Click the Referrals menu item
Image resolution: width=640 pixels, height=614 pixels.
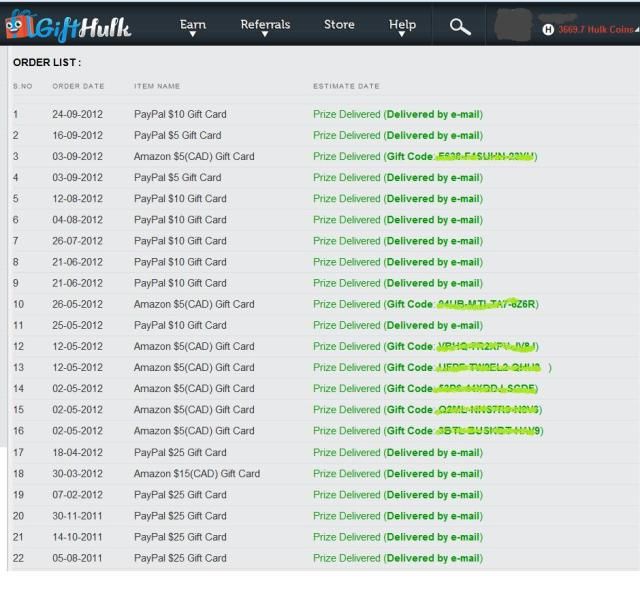point(265,24)
